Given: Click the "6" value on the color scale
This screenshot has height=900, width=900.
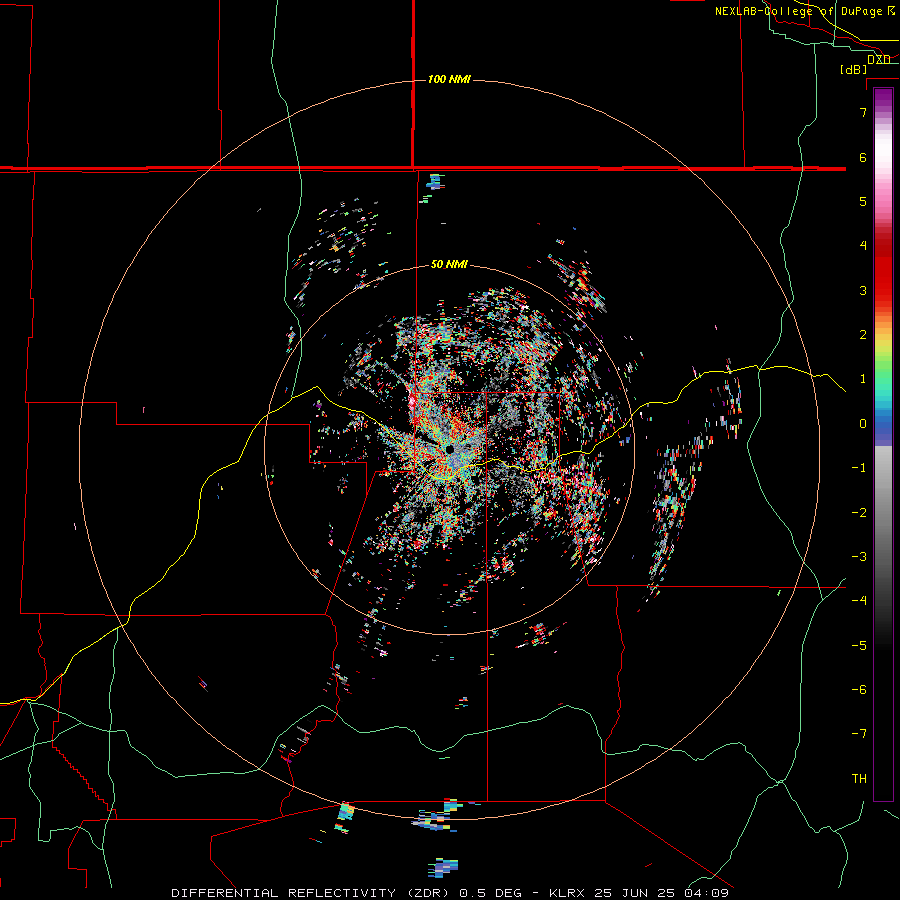Looking at the screenshot, I should pyautogui.click(x=863, y=157).
